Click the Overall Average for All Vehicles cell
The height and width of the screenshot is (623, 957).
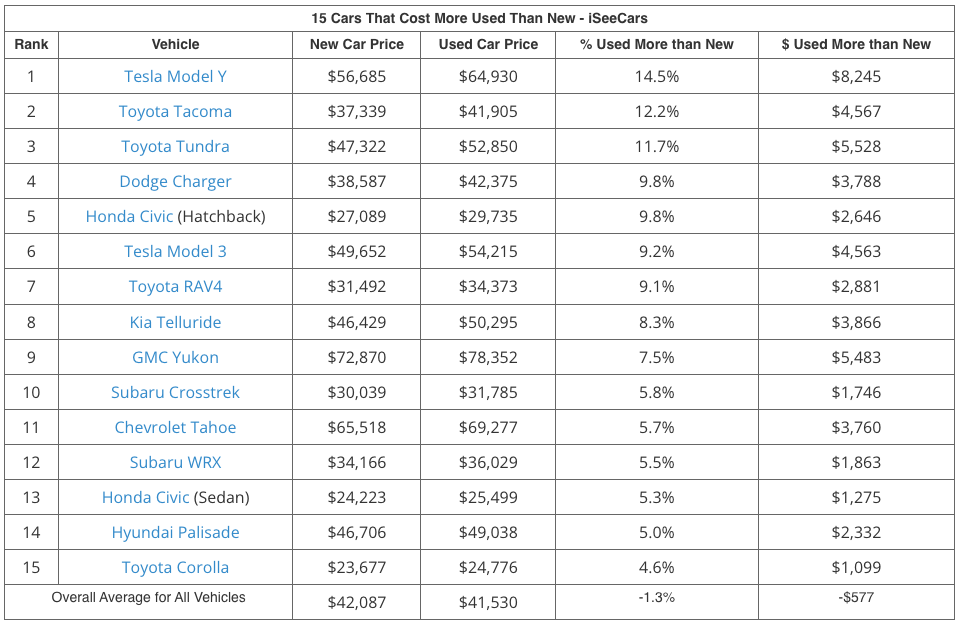(148, 598)
